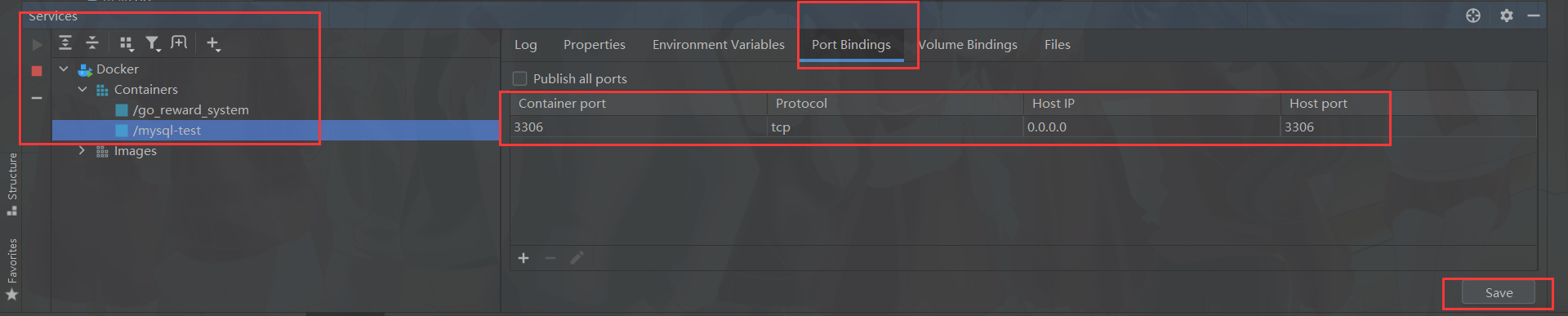Click the Open in New Tab icon
Viewport: 1568px width, 316px height.
pos(179,42)
